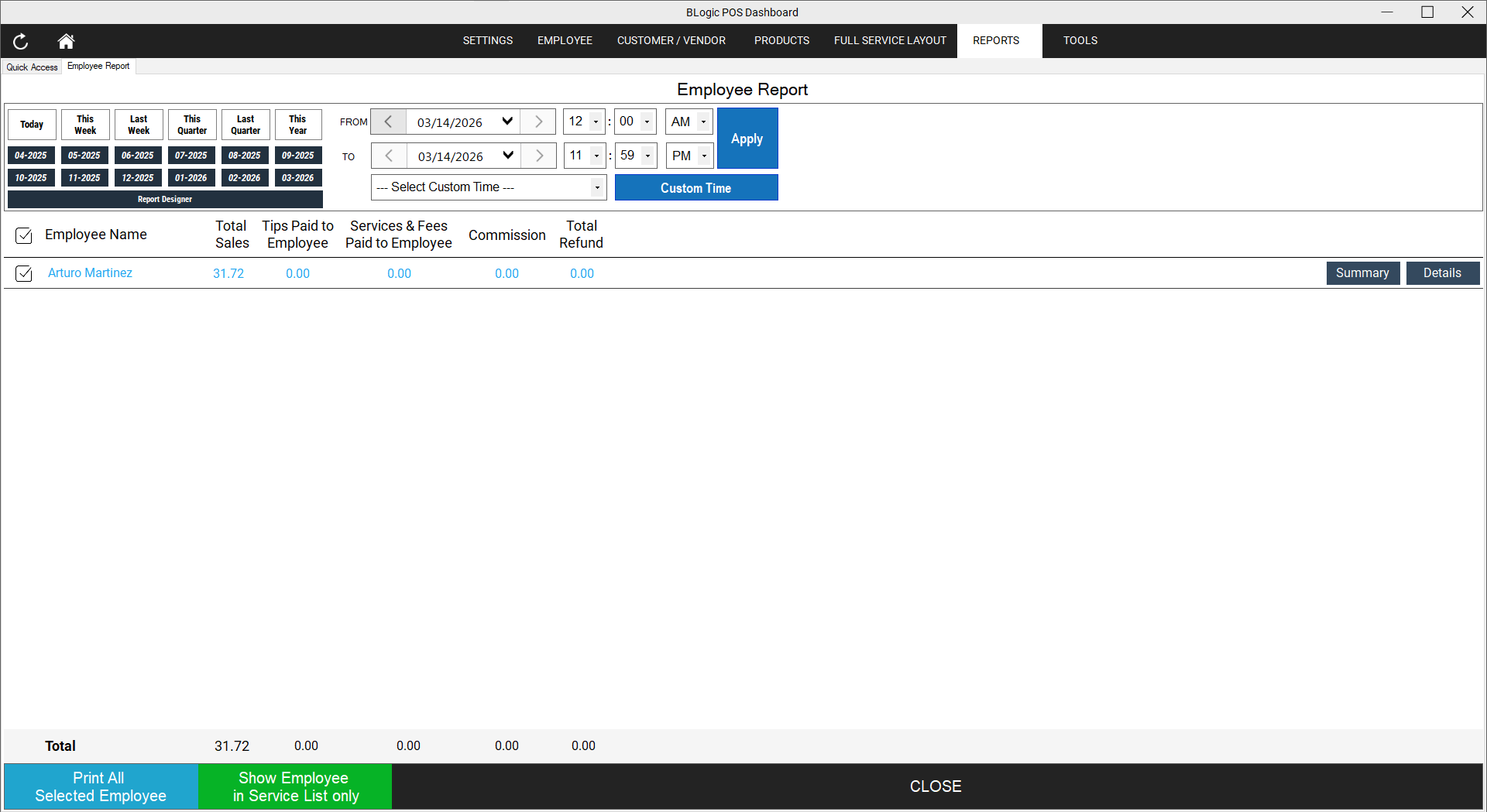Click the 31.72 total sales value for Arturo

[228, 273]
